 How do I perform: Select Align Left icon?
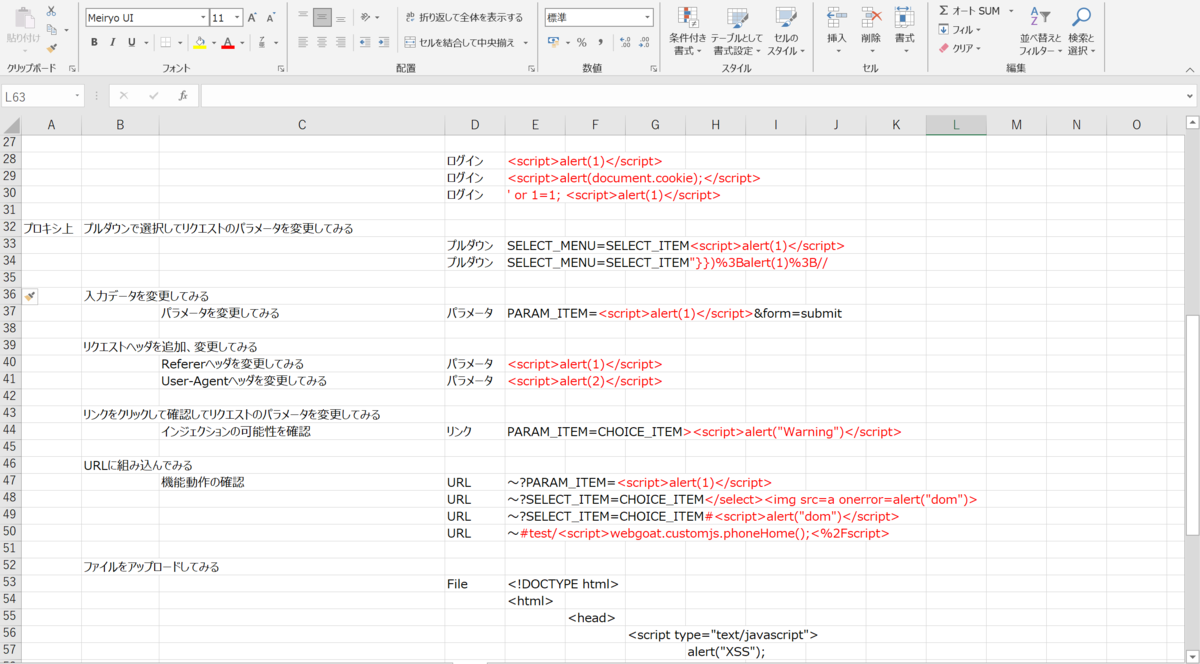[303, 42]
